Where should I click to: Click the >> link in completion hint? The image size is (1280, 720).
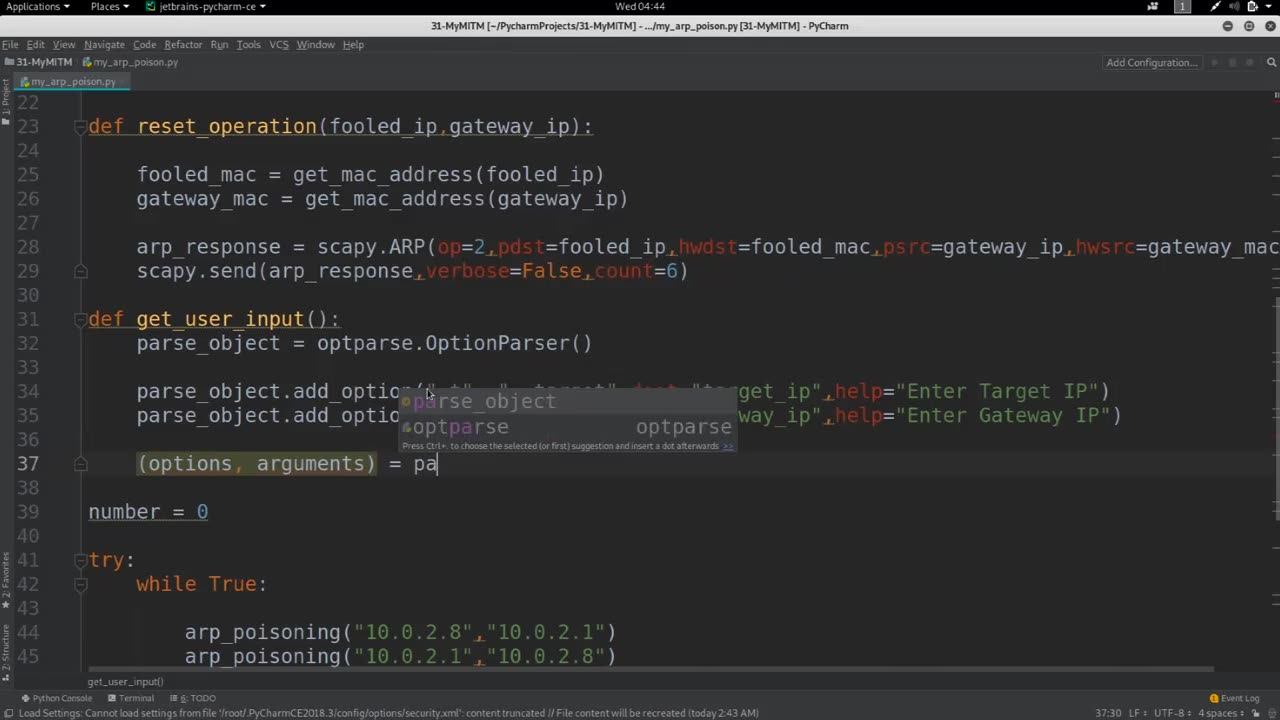coord(728,446)
